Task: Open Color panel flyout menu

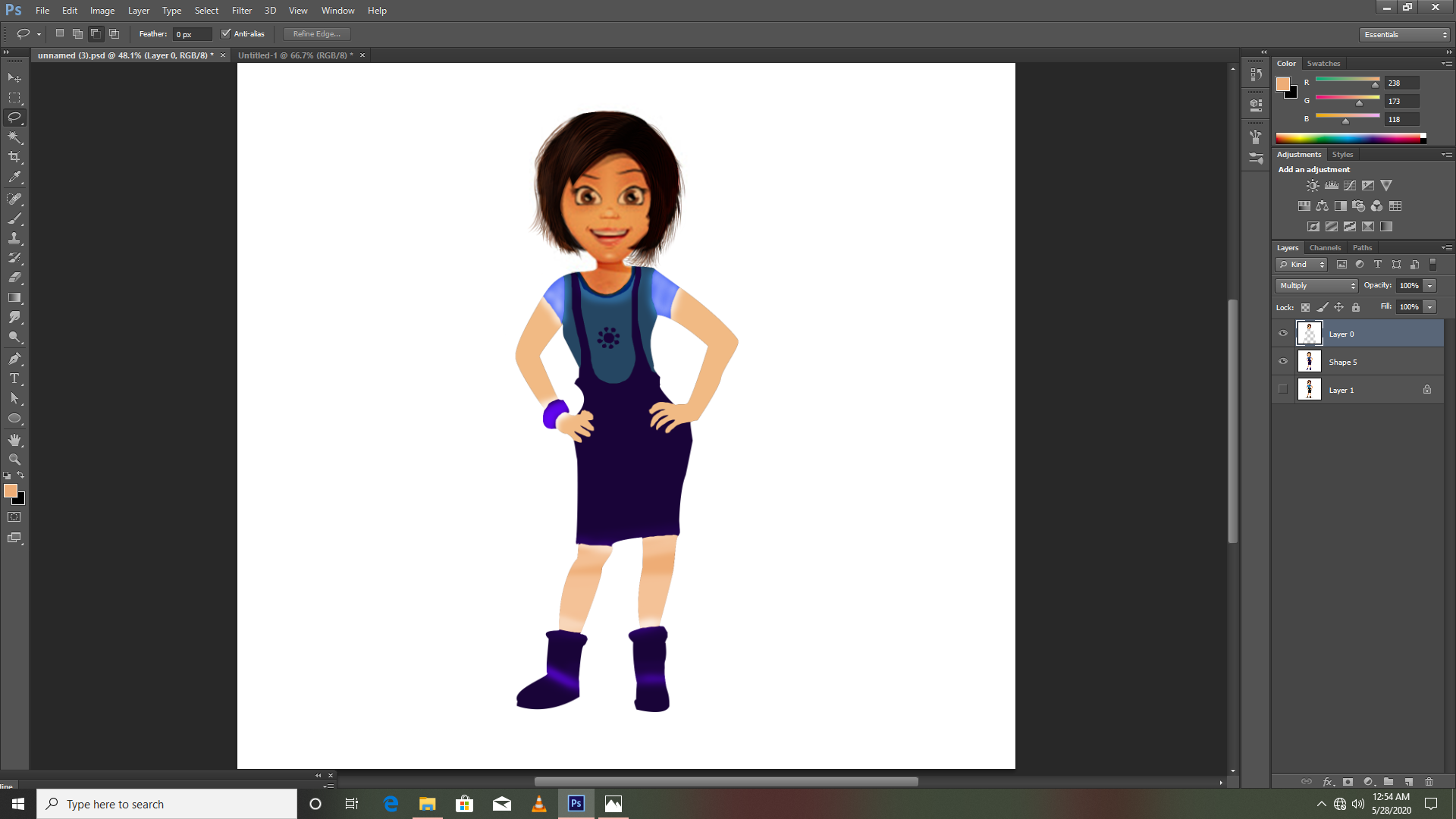Action: point(1446,64)
